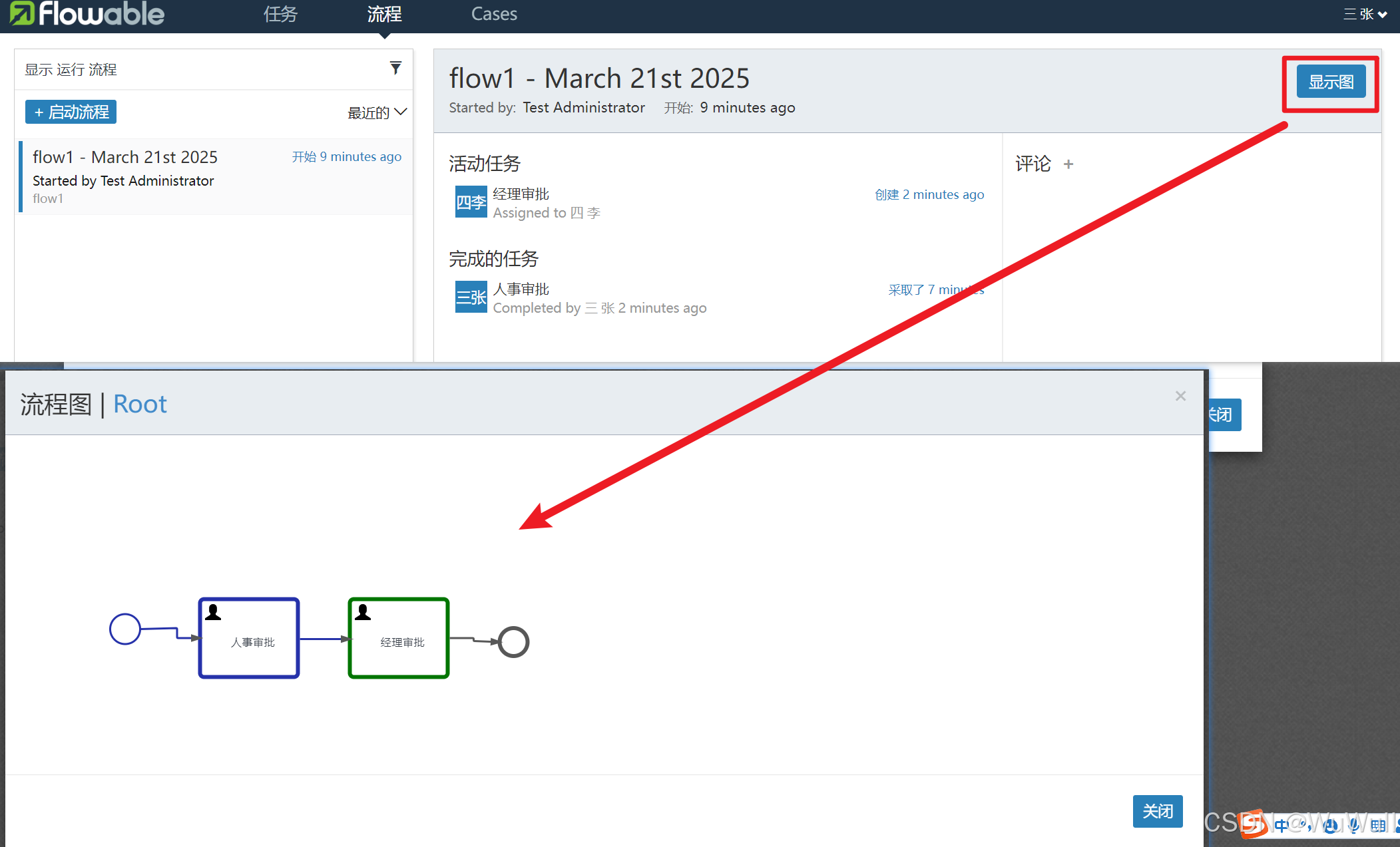Expand the 最近的 sort dropdown
The image size is (1400, 847).
pos(377,112)
